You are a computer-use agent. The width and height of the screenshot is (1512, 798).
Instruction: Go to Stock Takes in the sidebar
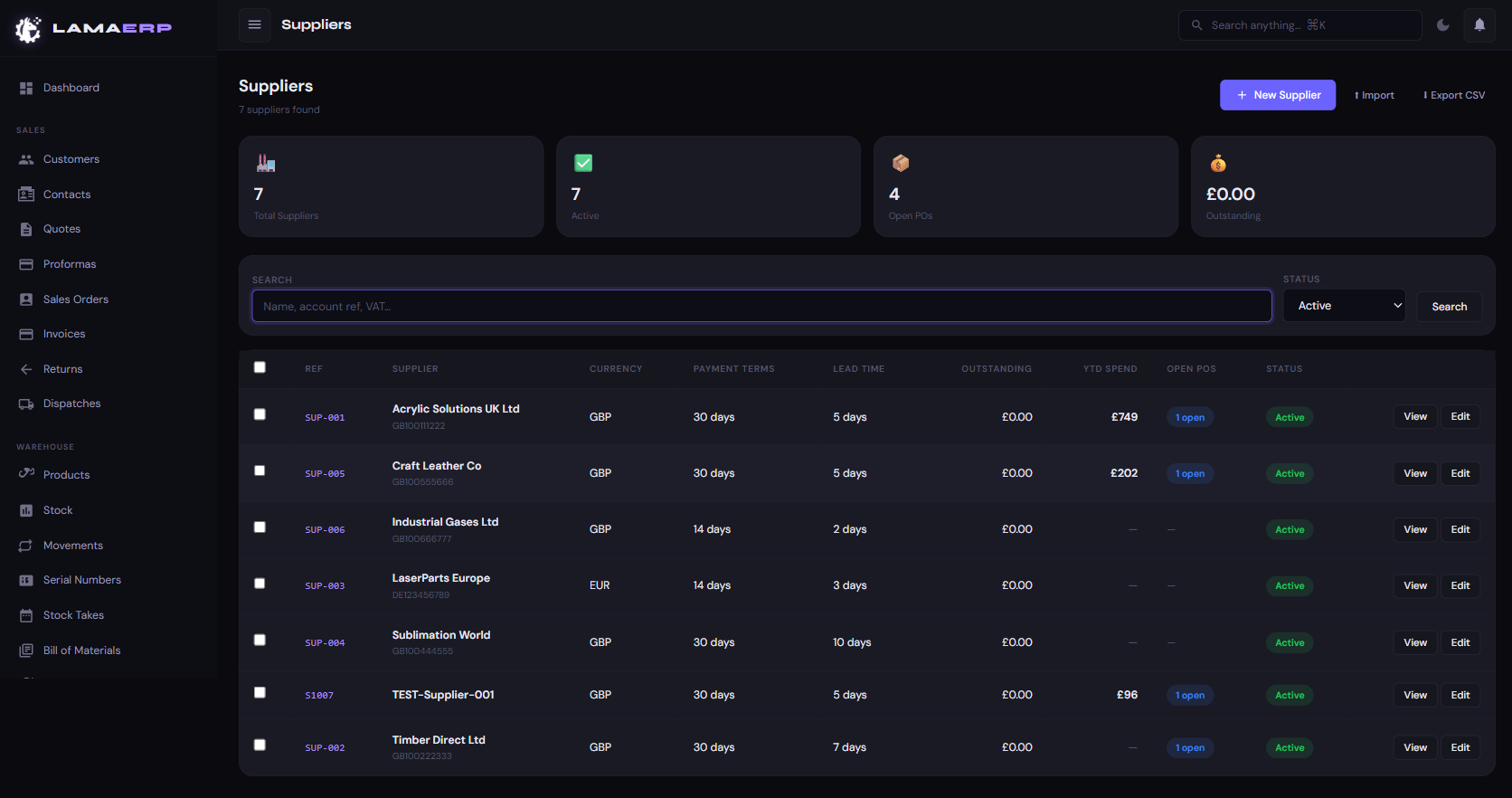click(73, 615)
